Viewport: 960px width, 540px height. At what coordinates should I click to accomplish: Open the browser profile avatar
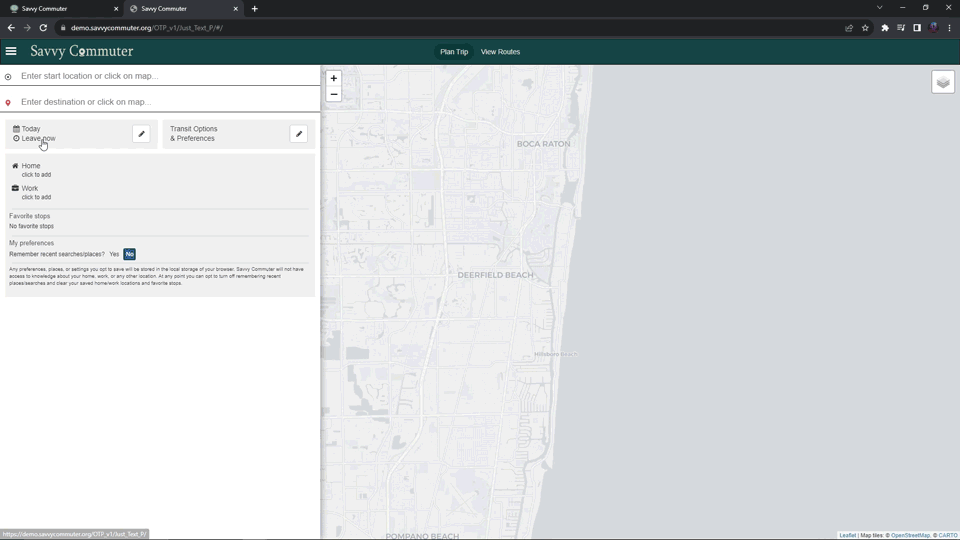pyautogui.click(x=933, y=28)
